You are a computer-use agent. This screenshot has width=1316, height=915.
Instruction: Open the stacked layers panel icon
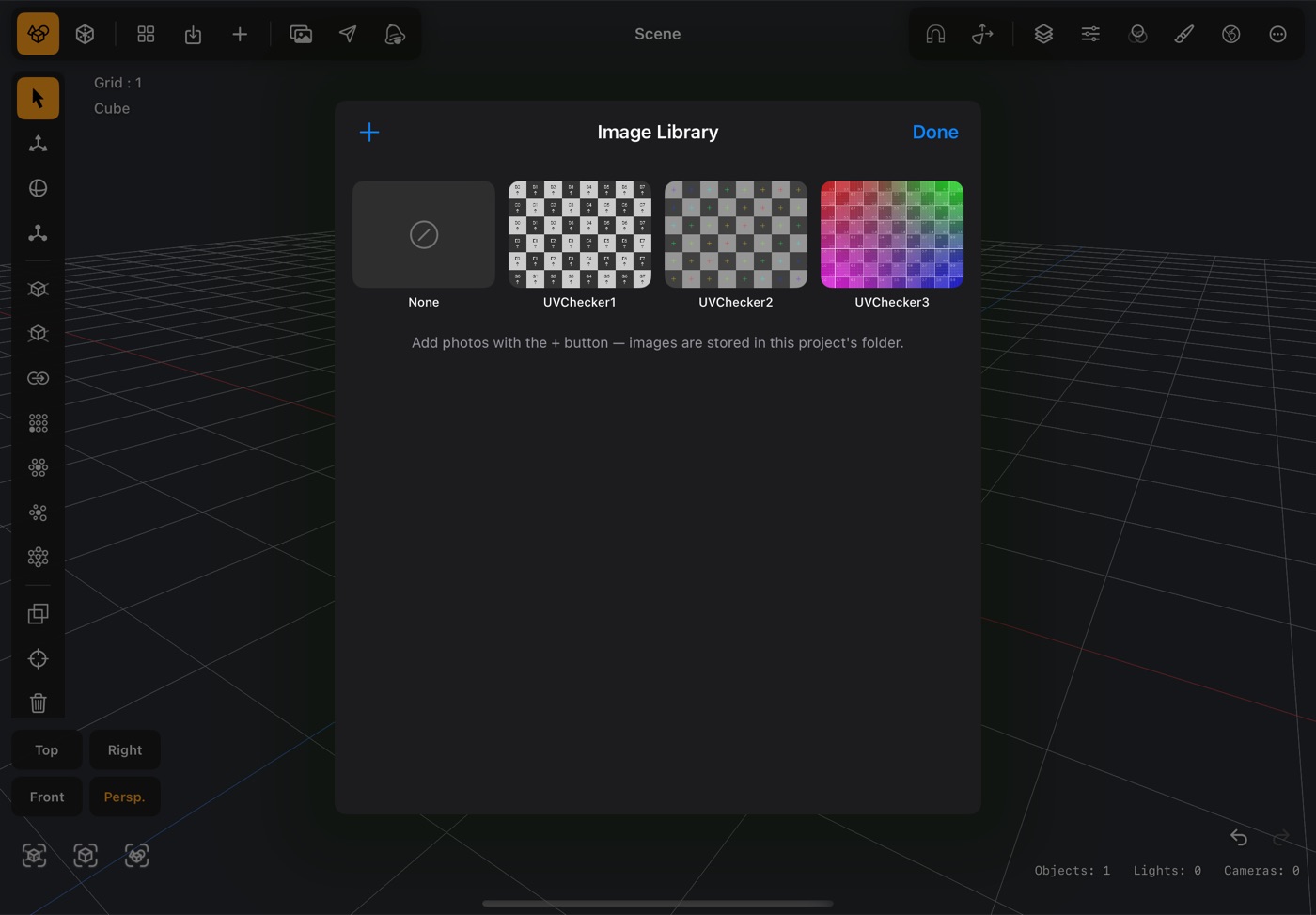(1043, 34)
